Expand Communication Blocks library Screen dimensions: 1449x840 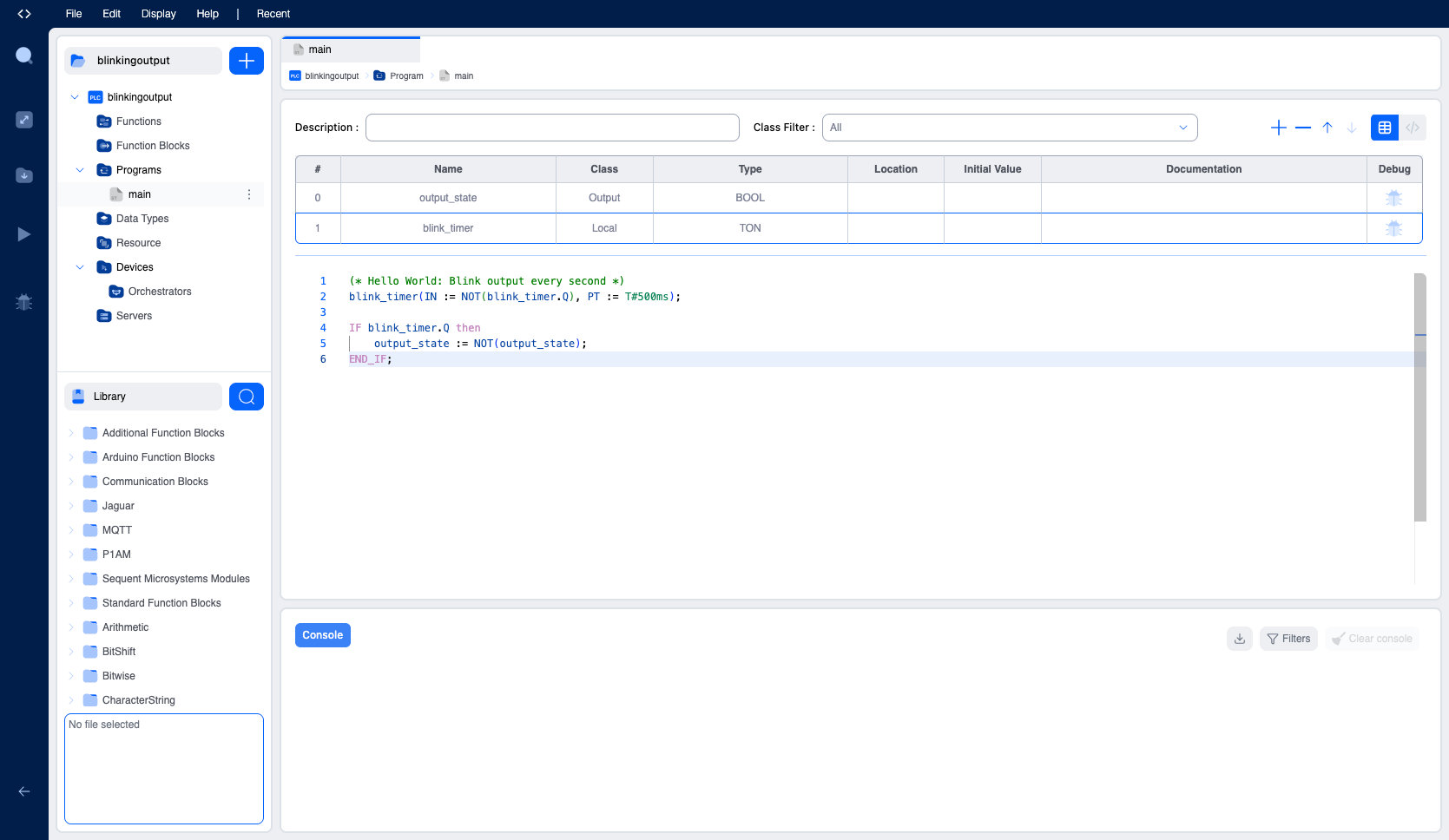71,482
